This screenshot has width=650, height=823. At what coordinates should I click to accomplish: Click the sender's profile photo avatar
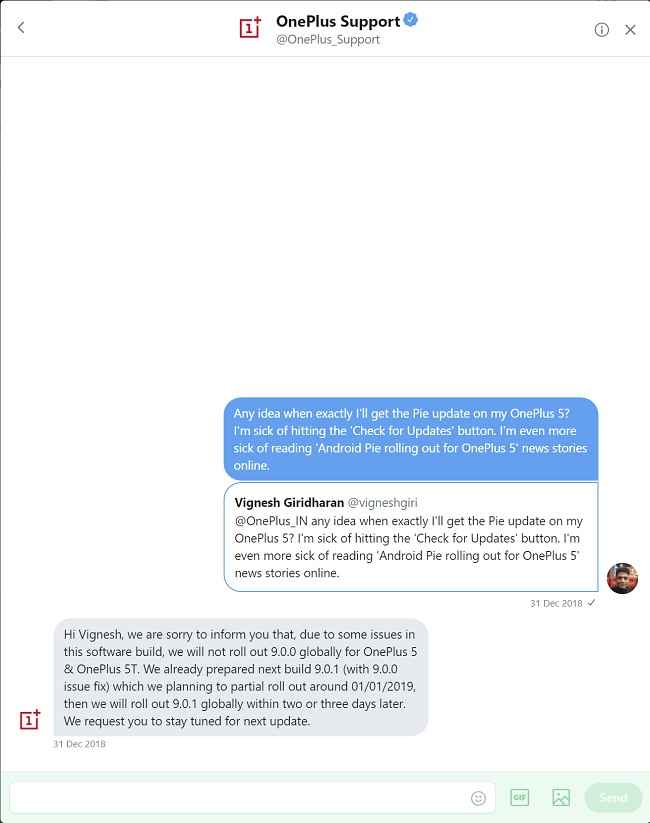[622, 578]
